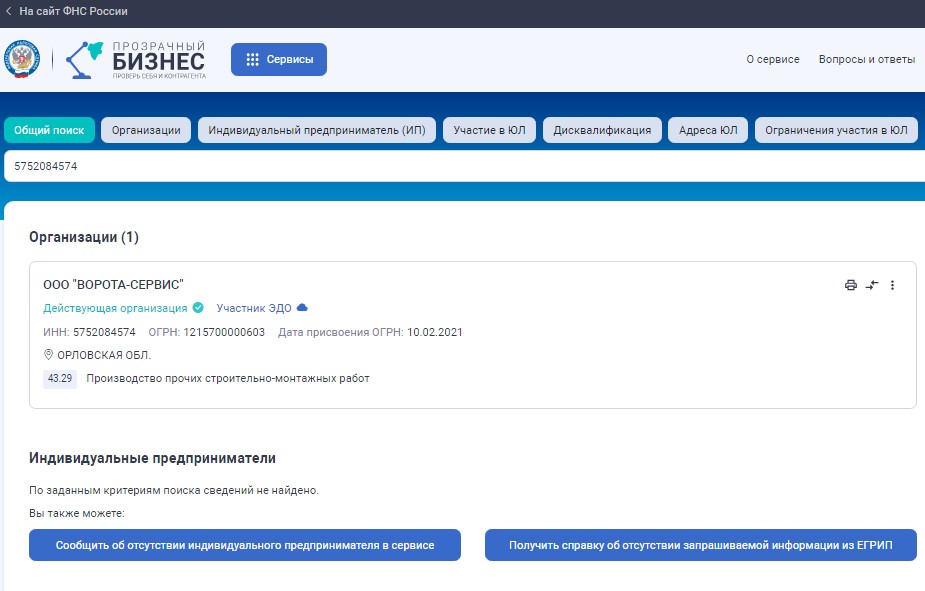The image size is (925, 591).
Task: Click the blue verification checkmark near Действующая организация
Action: (x=196, y=308)
